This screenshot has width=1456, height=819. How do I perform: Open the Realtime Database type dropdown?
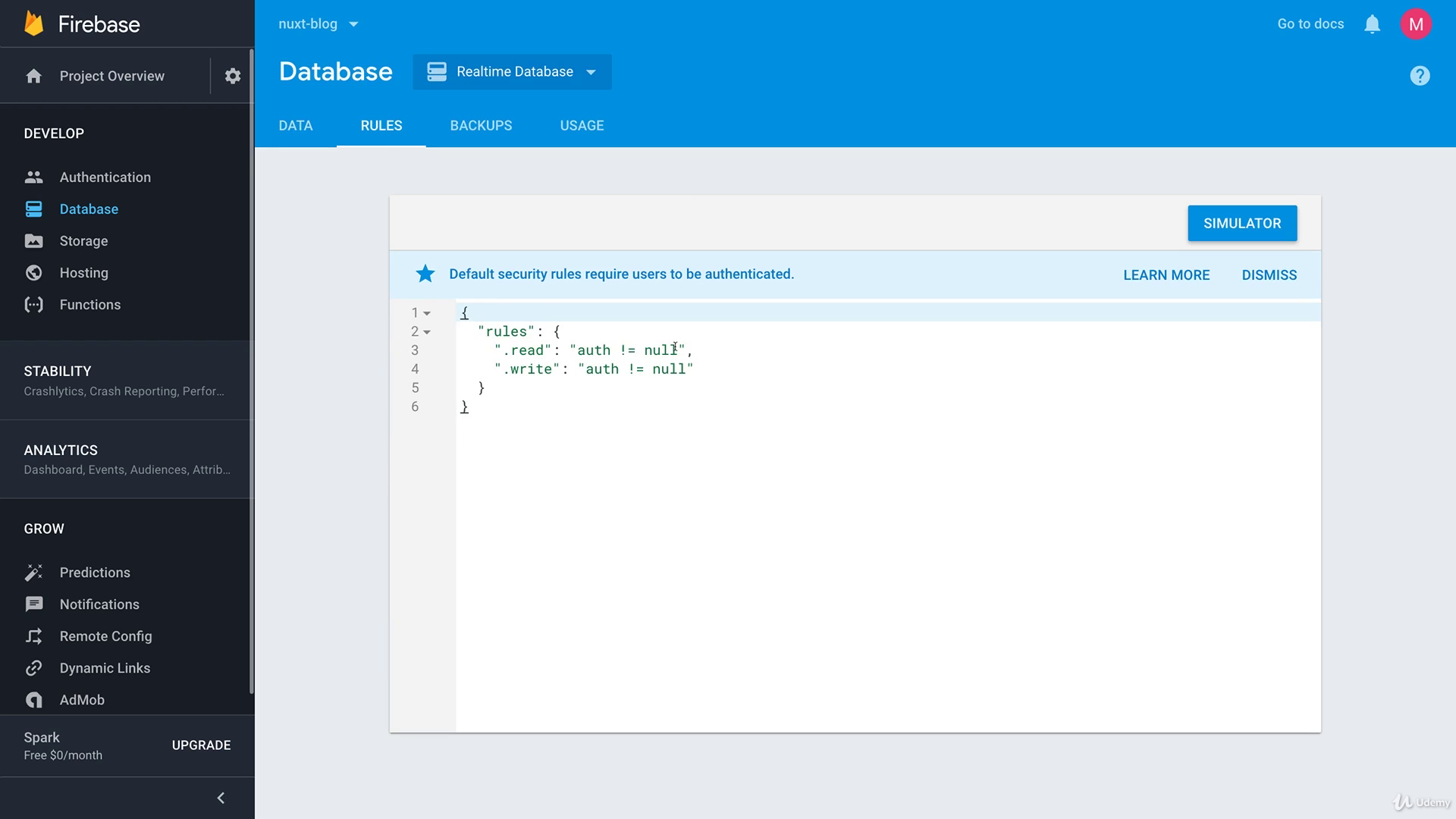[x=512, y=72]
